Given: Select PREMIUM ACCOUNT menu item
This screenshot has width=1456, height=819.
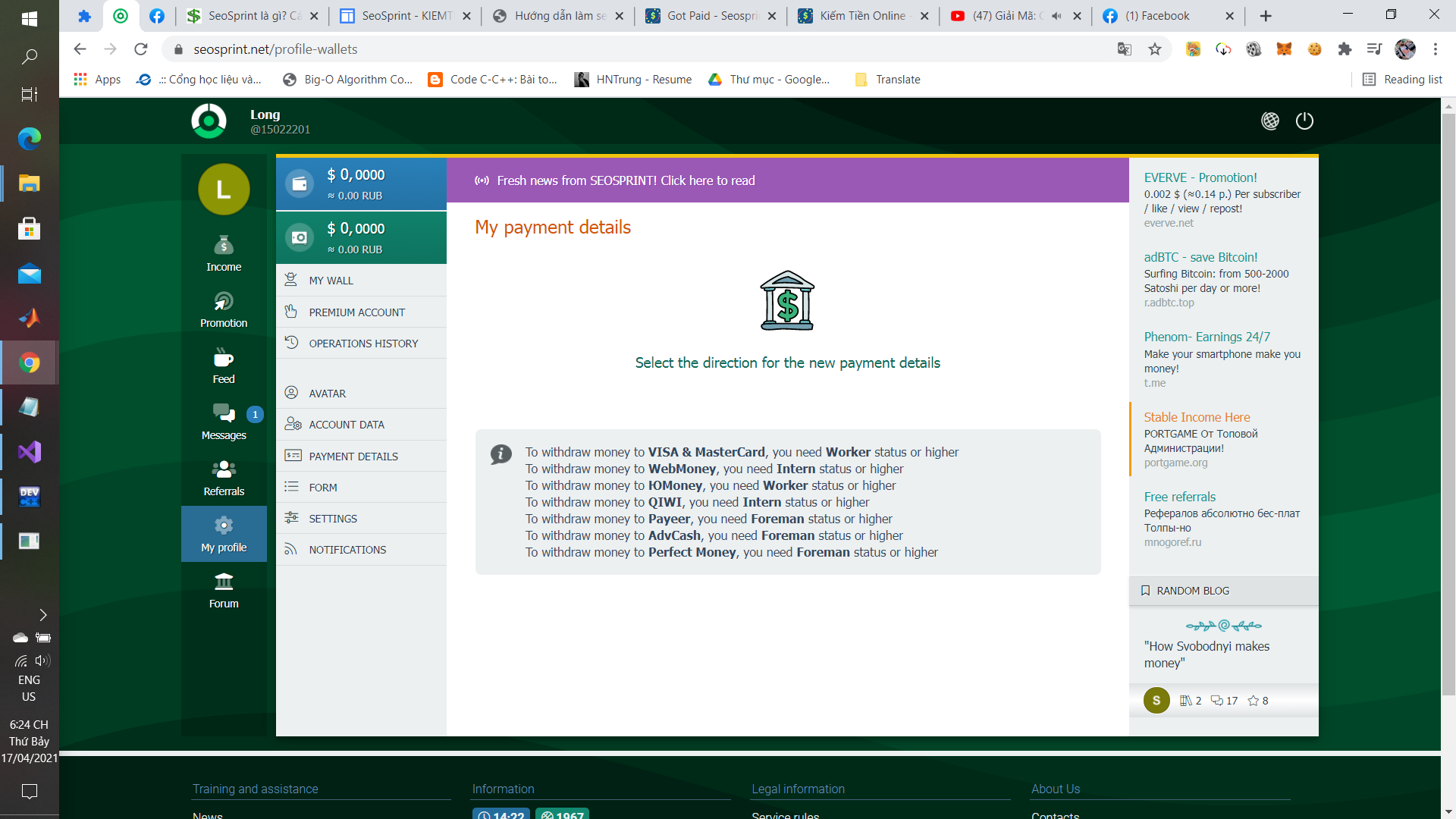Looking at the screenshot, I should pos(356,312).
